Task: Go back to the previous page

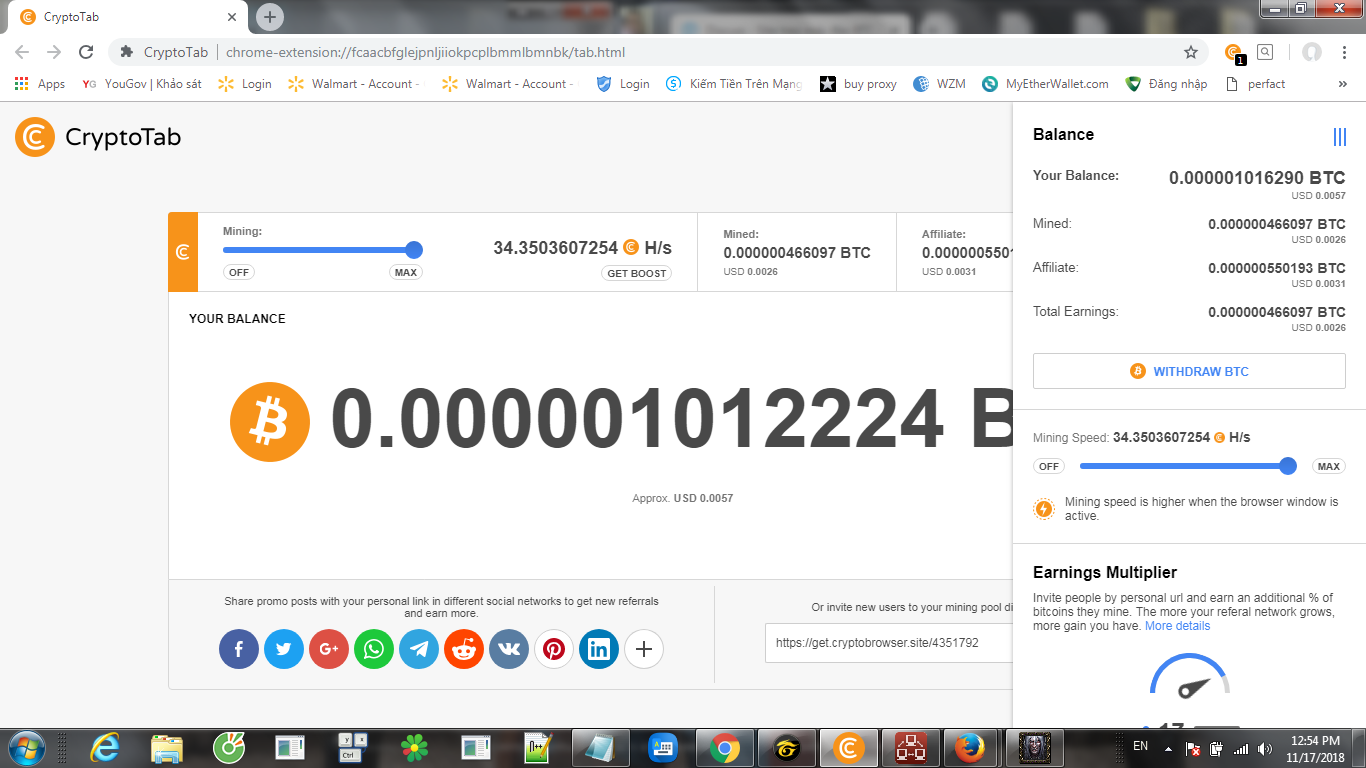Action: click(x=22, y=52)
